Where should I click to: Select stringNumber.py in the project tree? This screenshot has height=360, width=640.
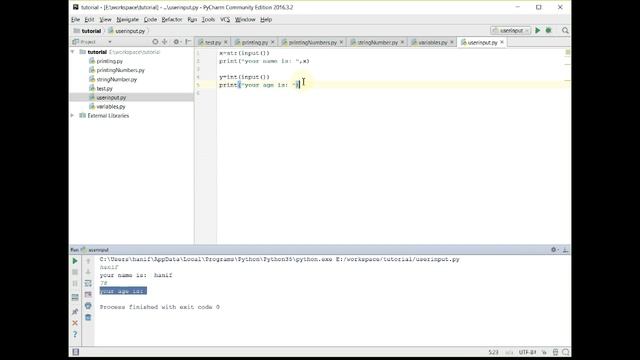(117, 79)
